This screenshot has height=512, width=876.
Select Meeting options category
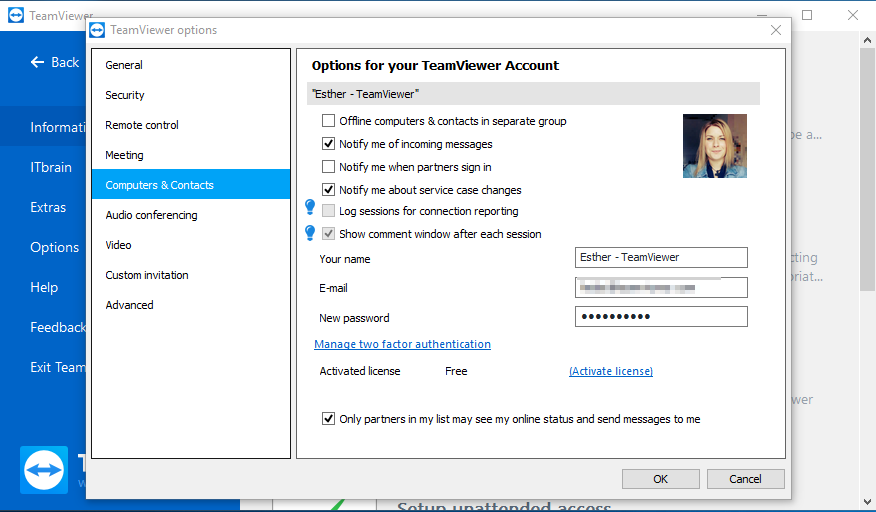coord(191,155)
